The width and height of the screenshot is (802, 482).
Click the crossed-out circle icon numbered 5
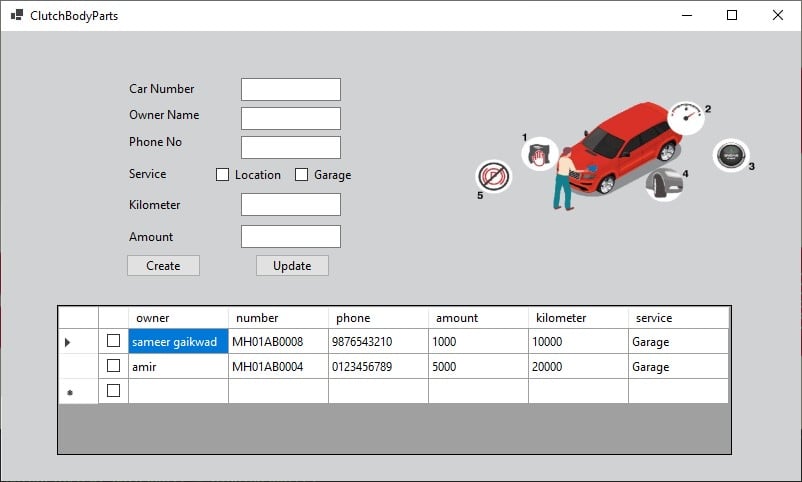(493, 178)
